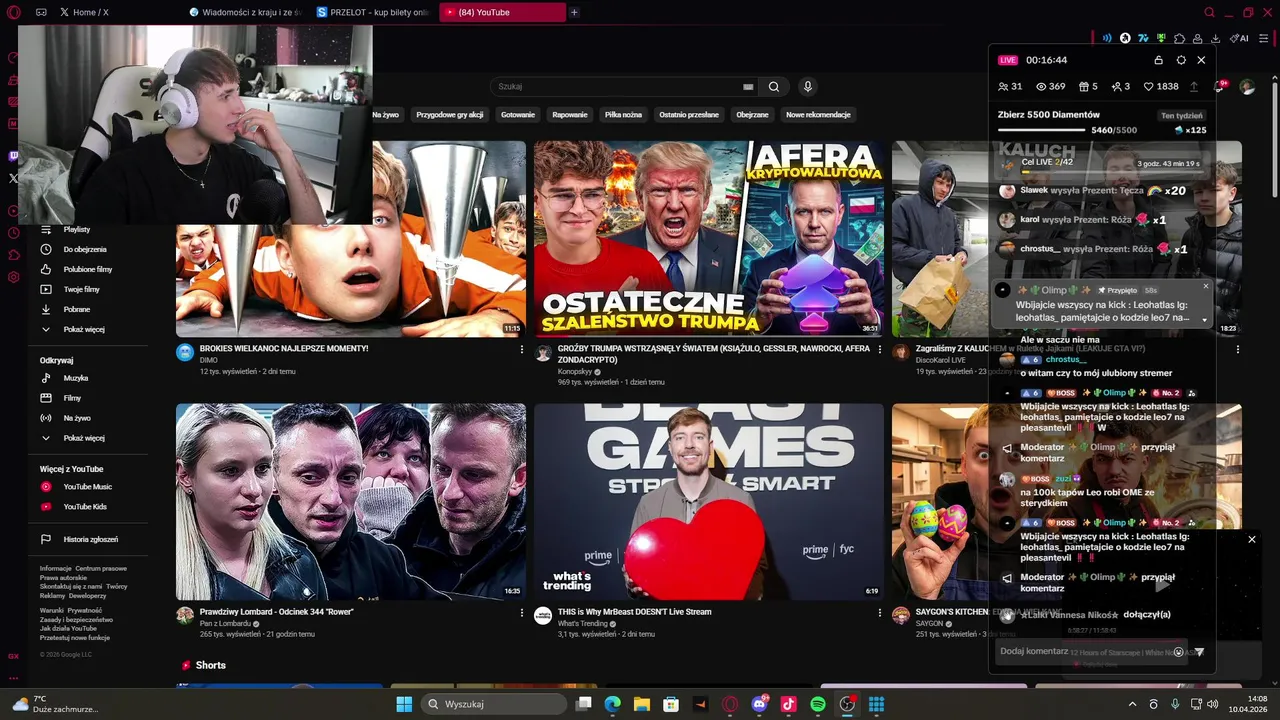Open the on-screen keyboard icon in search box
Viewport: 1280px width, 720px height.
pos(748,87)
